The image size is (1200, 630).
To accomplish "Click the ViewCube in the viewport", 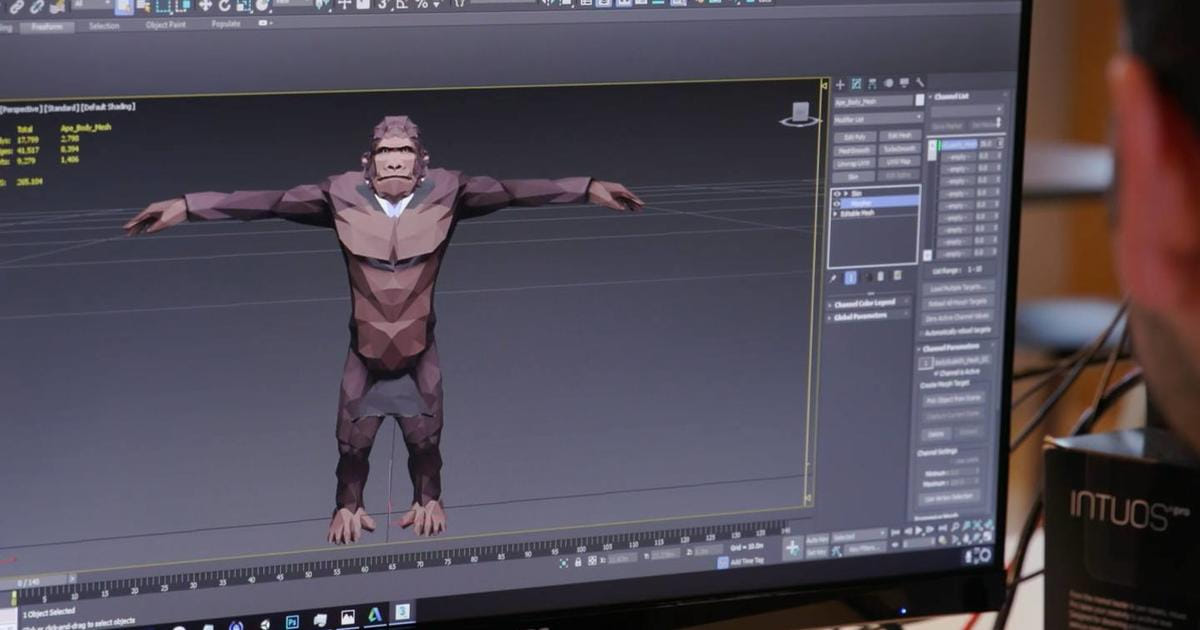I will point(800,115).
